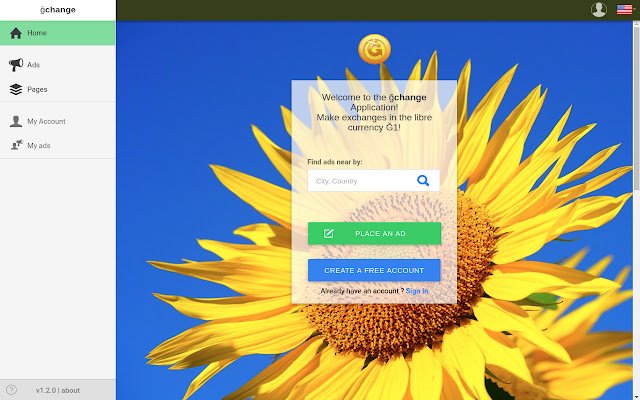Click the ğchange title in sidebar header
Viewport: 640px width, 400px height.
(x=58, y=10)
